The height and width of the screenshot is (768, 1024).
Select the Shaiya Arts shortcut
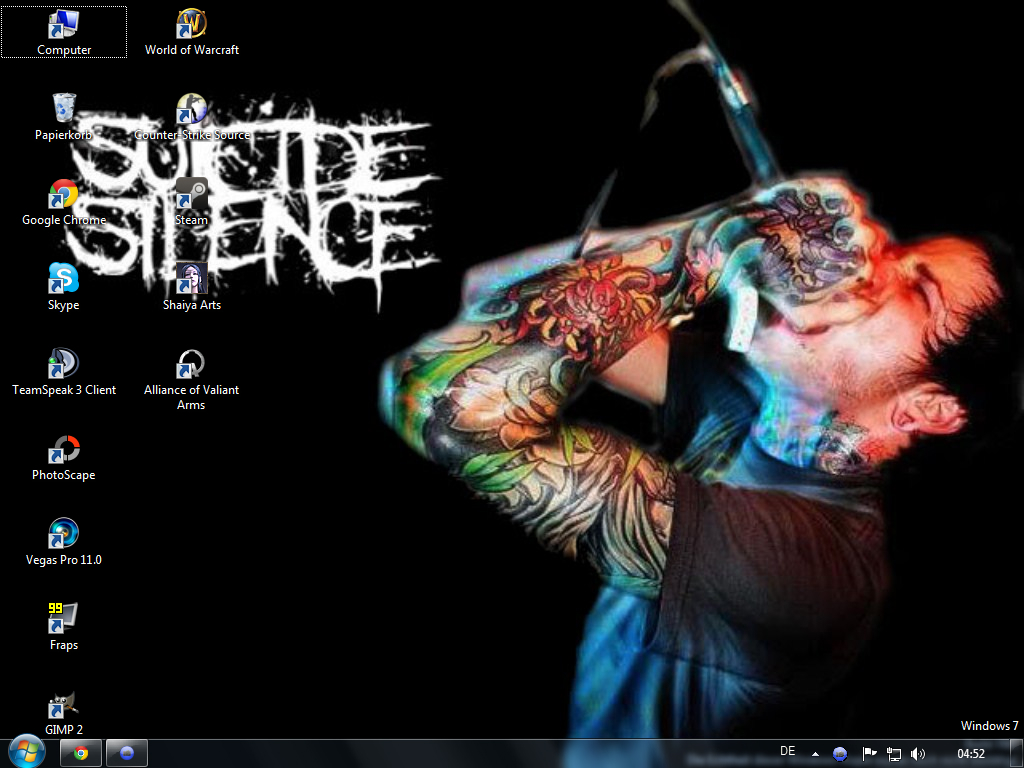coord(191,287)
